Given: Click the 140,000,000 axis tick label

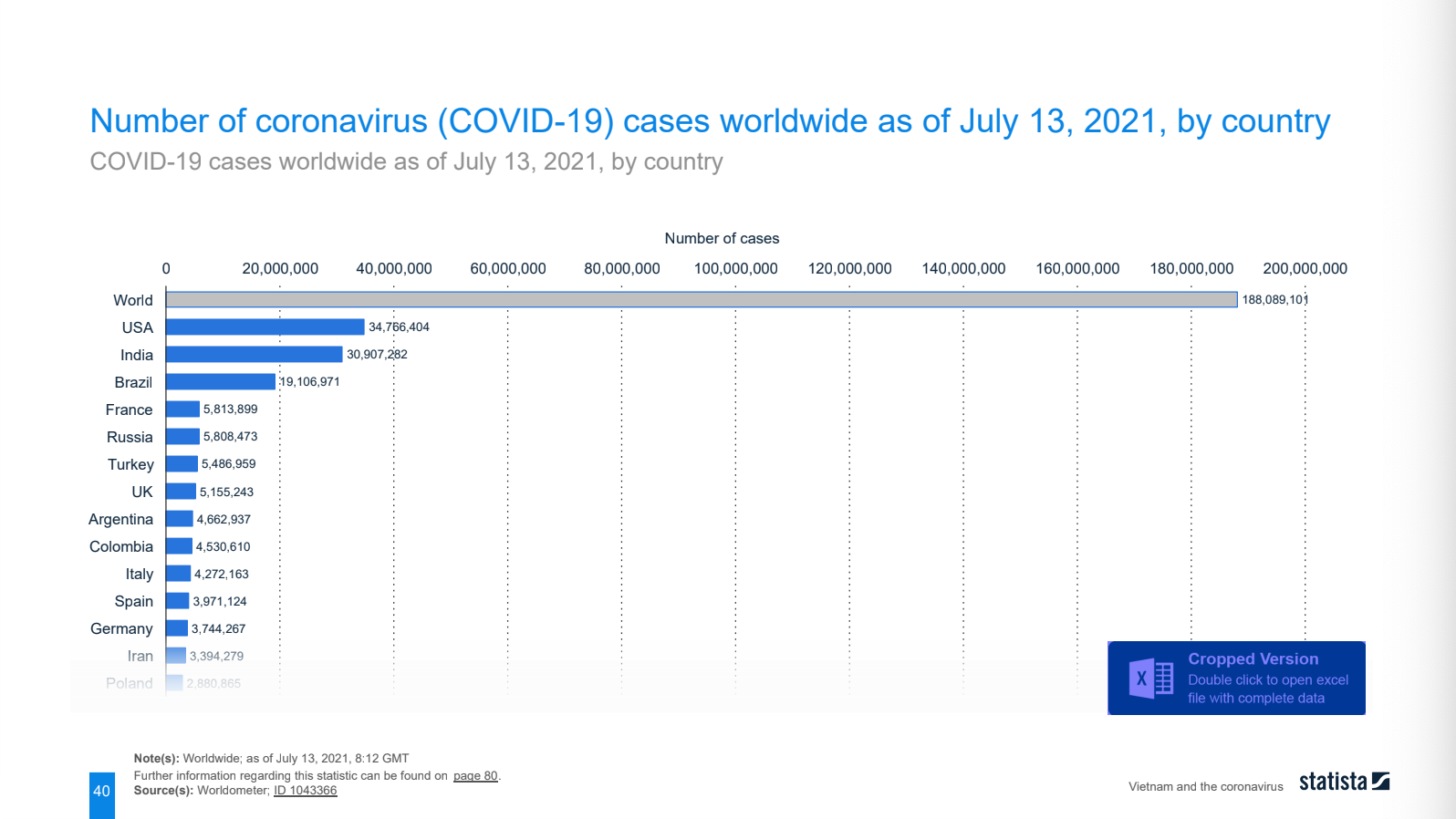Looking at the screenshot, I should [x=963, y=268].
